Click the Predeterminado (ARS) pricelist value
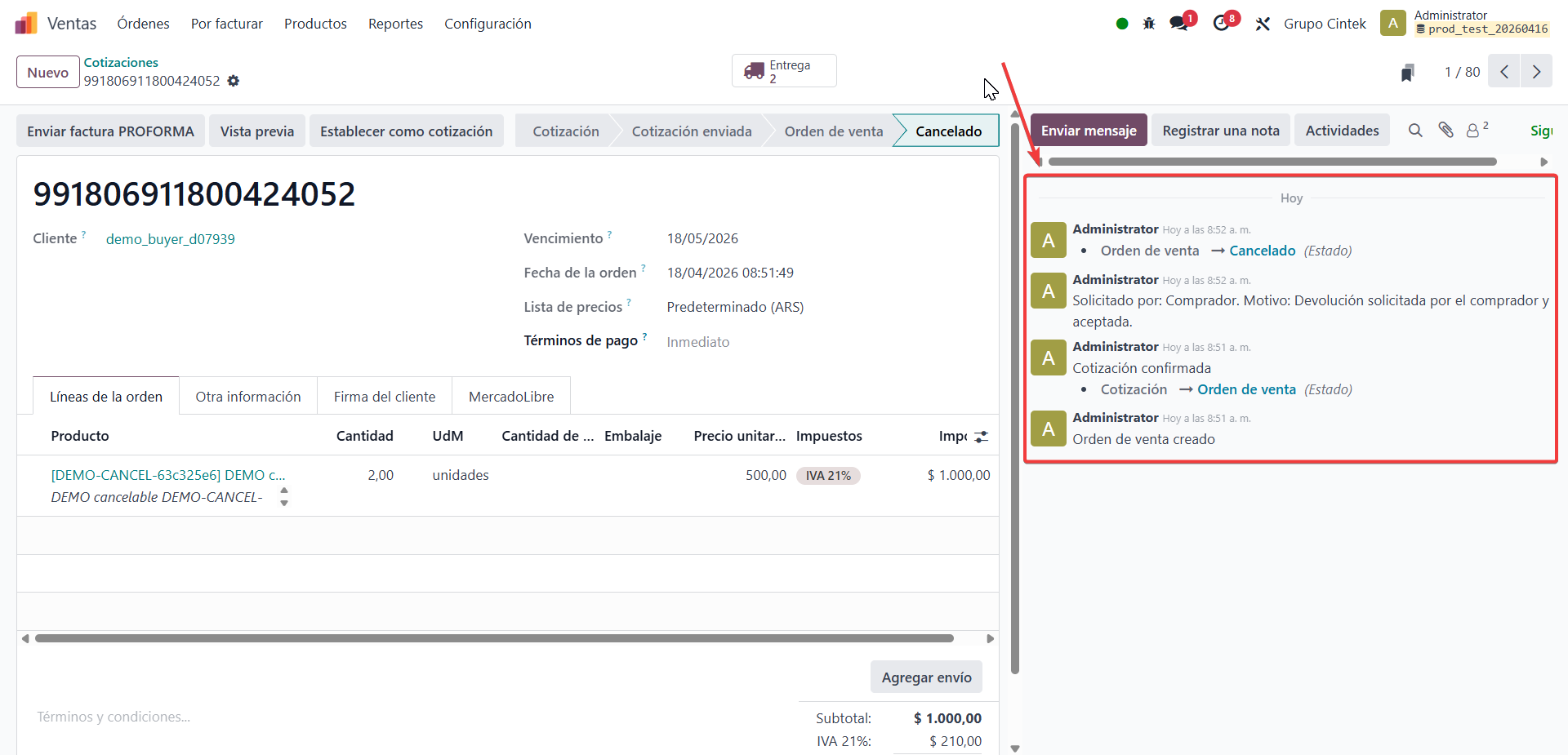The height and width of the screenshot is (755, 1568). (x=735, y=307)
